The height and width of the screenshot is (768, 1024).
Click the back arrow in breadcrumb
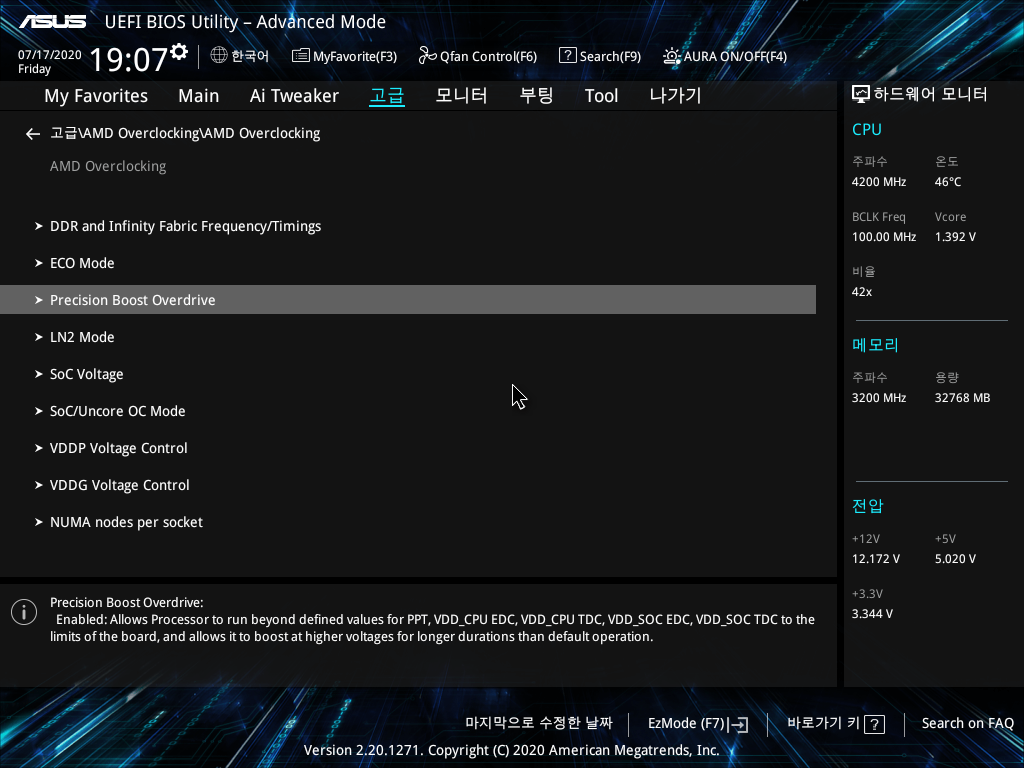coord(33,134)
